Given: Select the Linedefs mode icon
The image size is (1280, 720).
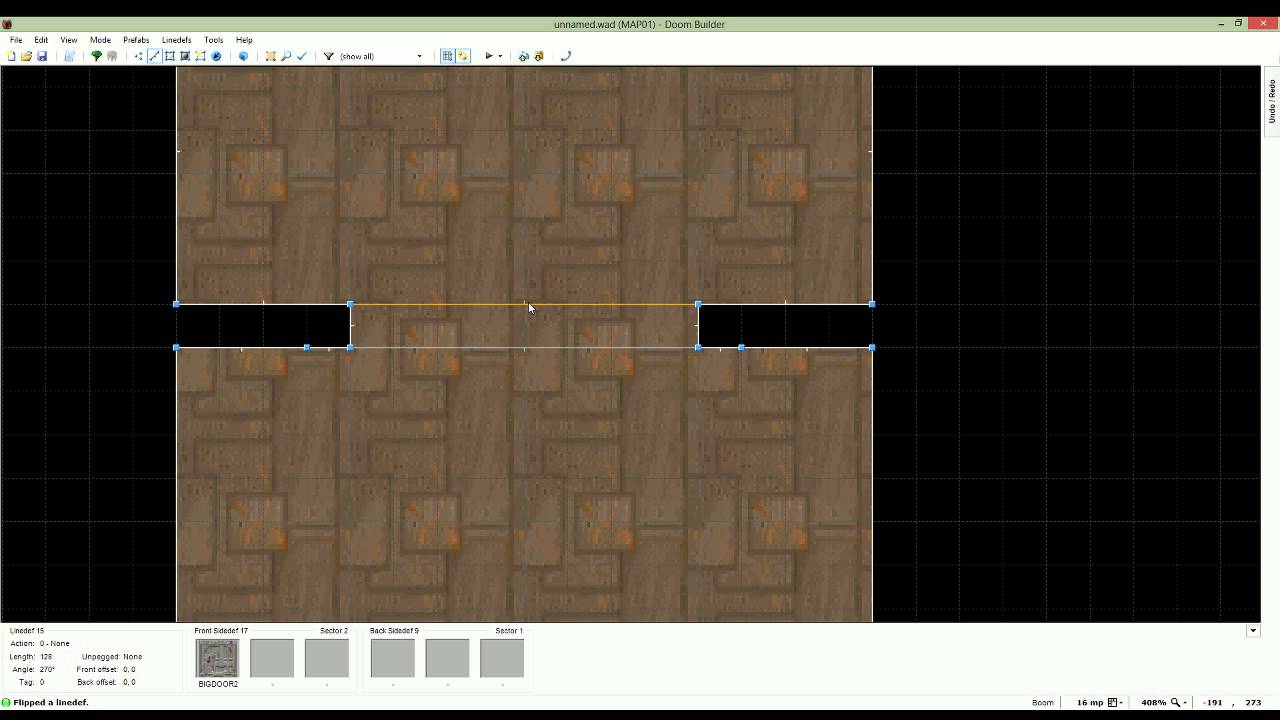Looking at the screenshot, I should point(154,56).
